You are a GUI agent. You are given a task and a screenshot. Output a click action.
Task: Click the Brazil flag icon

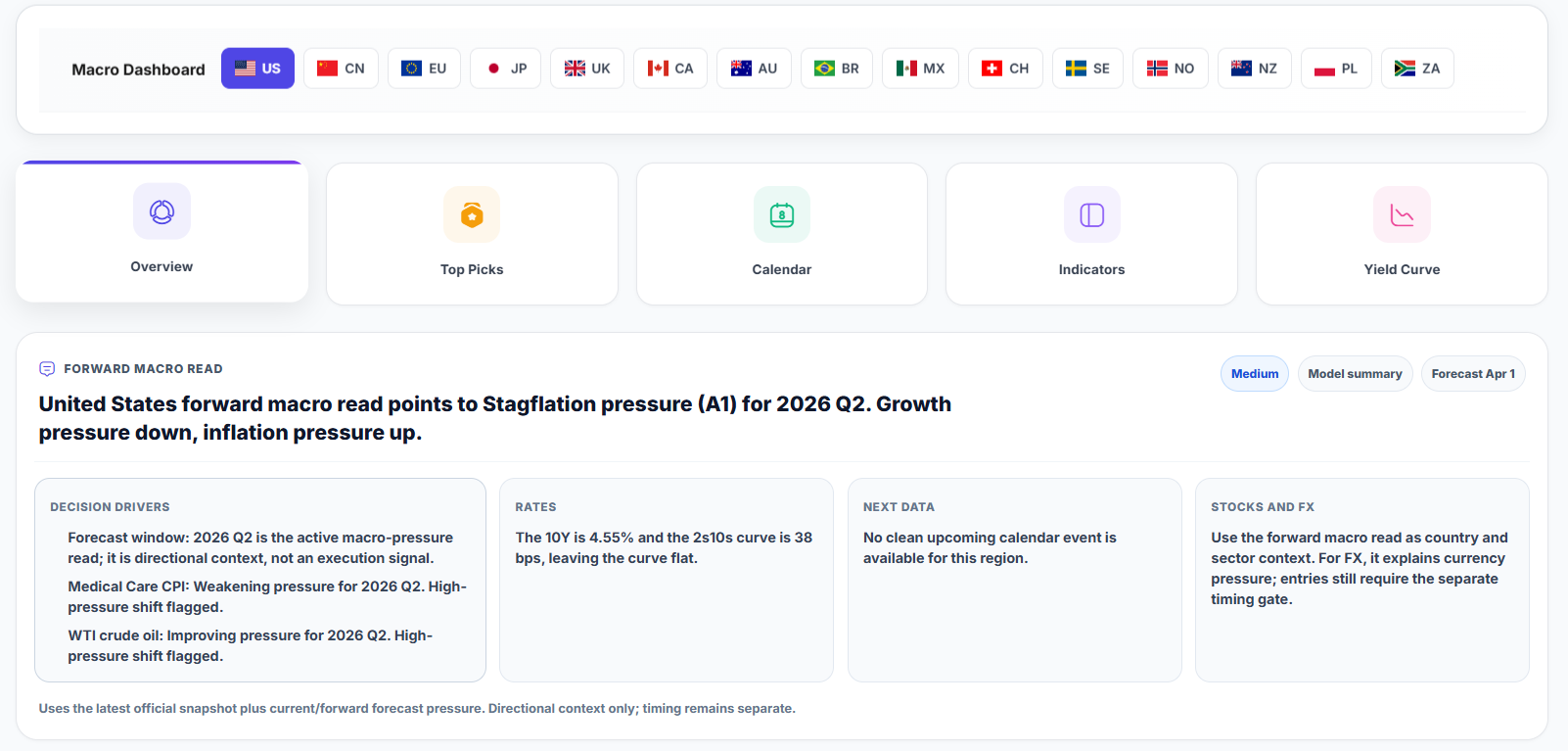[x=824, y=69]
